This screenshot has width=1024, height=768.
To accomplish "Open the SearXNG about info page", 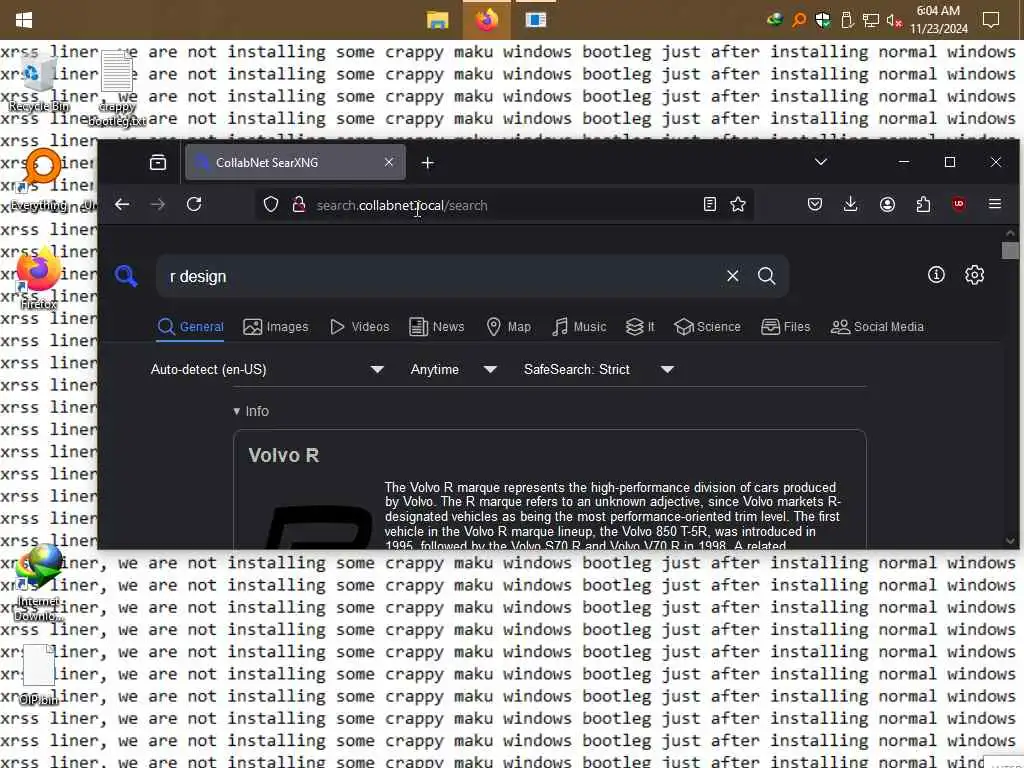I will click(x=936, y=275).
